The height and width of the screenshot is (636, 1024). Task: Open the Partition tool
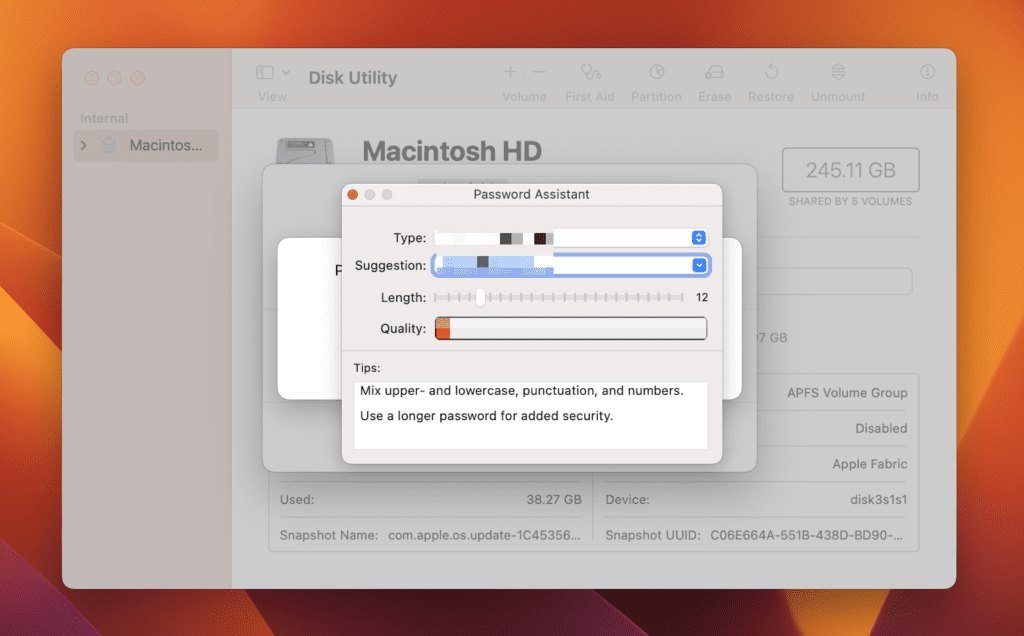656,72
